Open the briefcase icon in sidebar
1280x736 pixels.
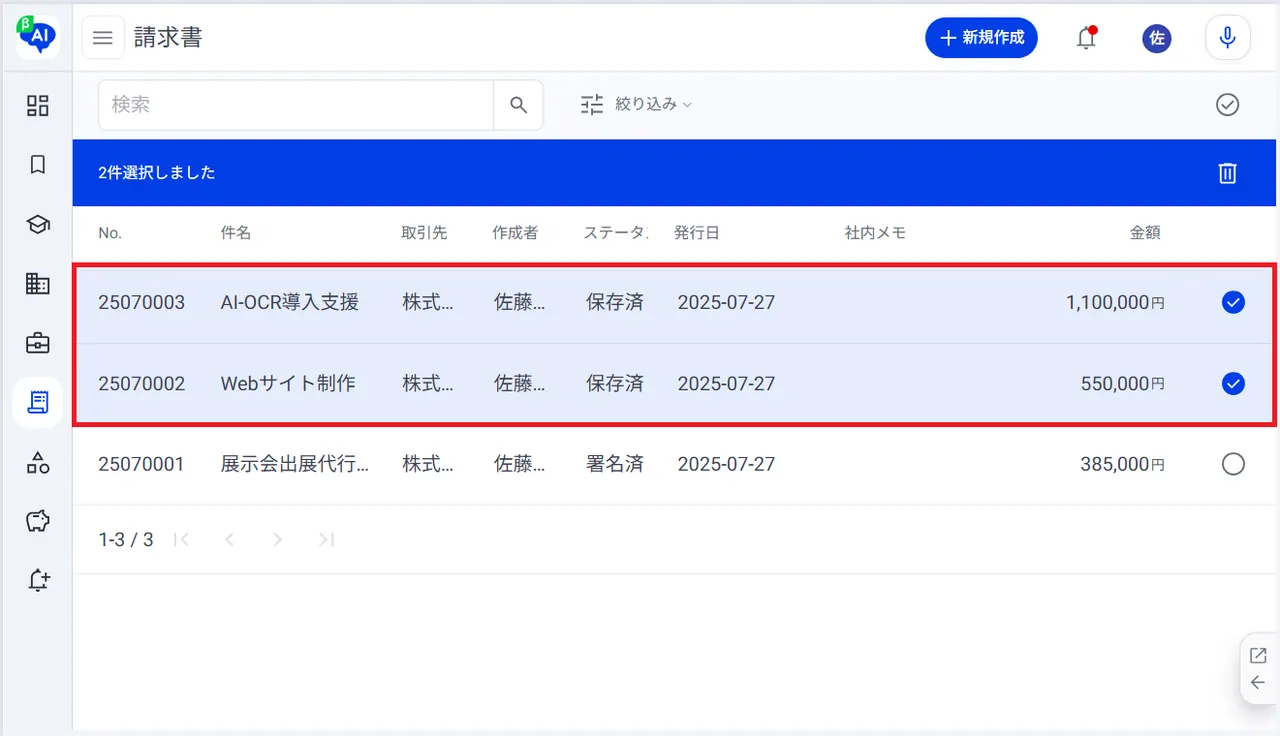pyautogui.click(x=38, y=343)
